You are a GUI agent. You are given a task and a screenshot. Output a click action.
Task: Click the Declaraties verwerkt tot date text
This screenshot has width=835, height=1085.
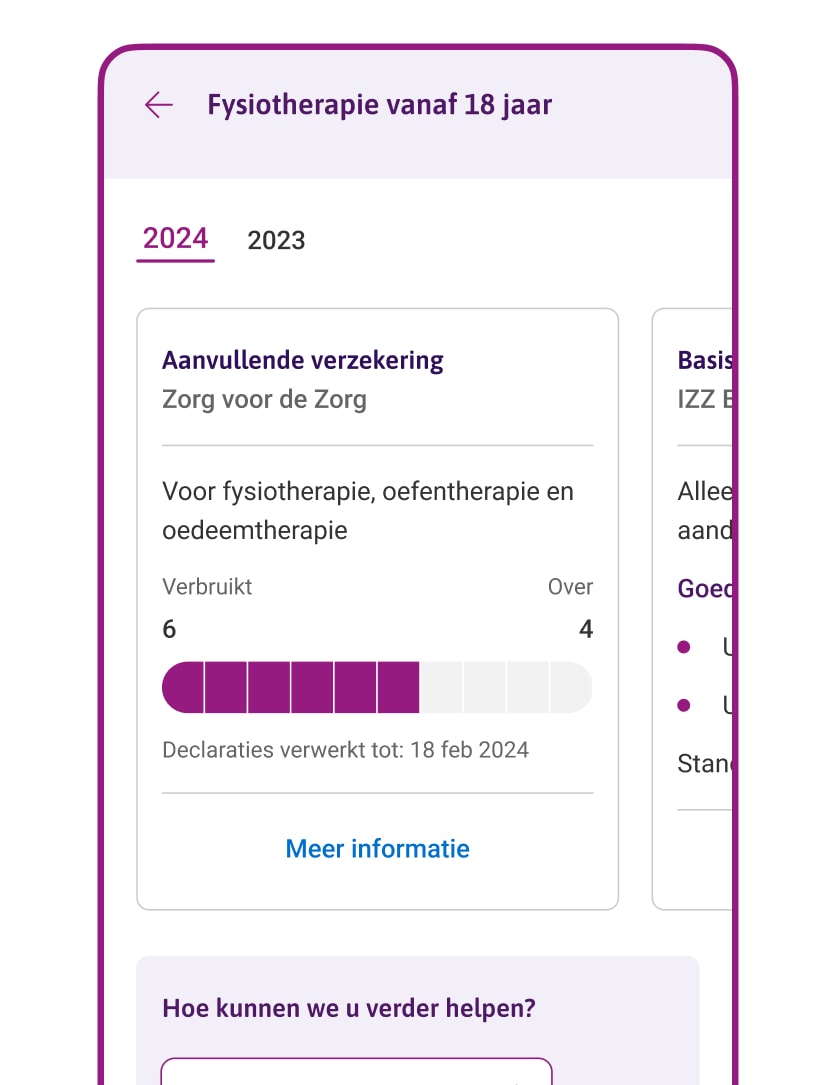(x=345, y=750)
